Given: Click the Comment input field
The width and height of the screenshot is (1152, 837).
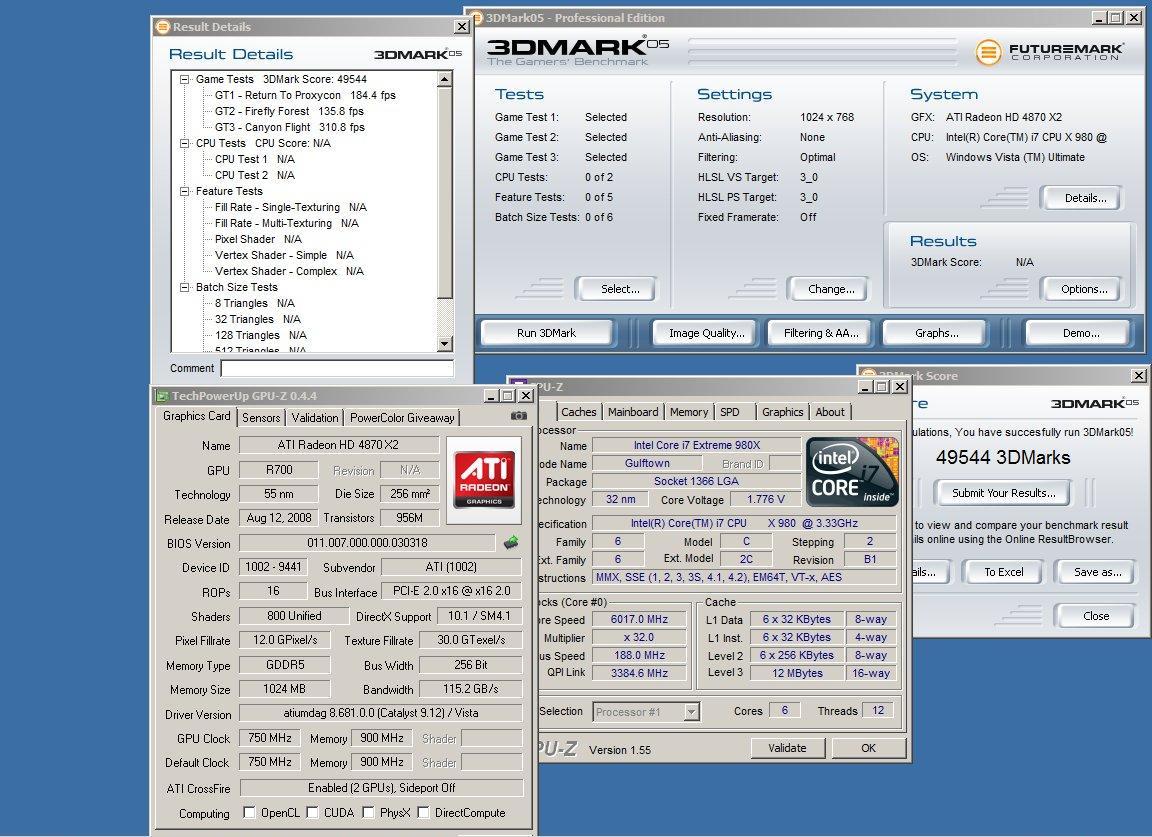Looking at the screenshot, I should click(337, 368).
